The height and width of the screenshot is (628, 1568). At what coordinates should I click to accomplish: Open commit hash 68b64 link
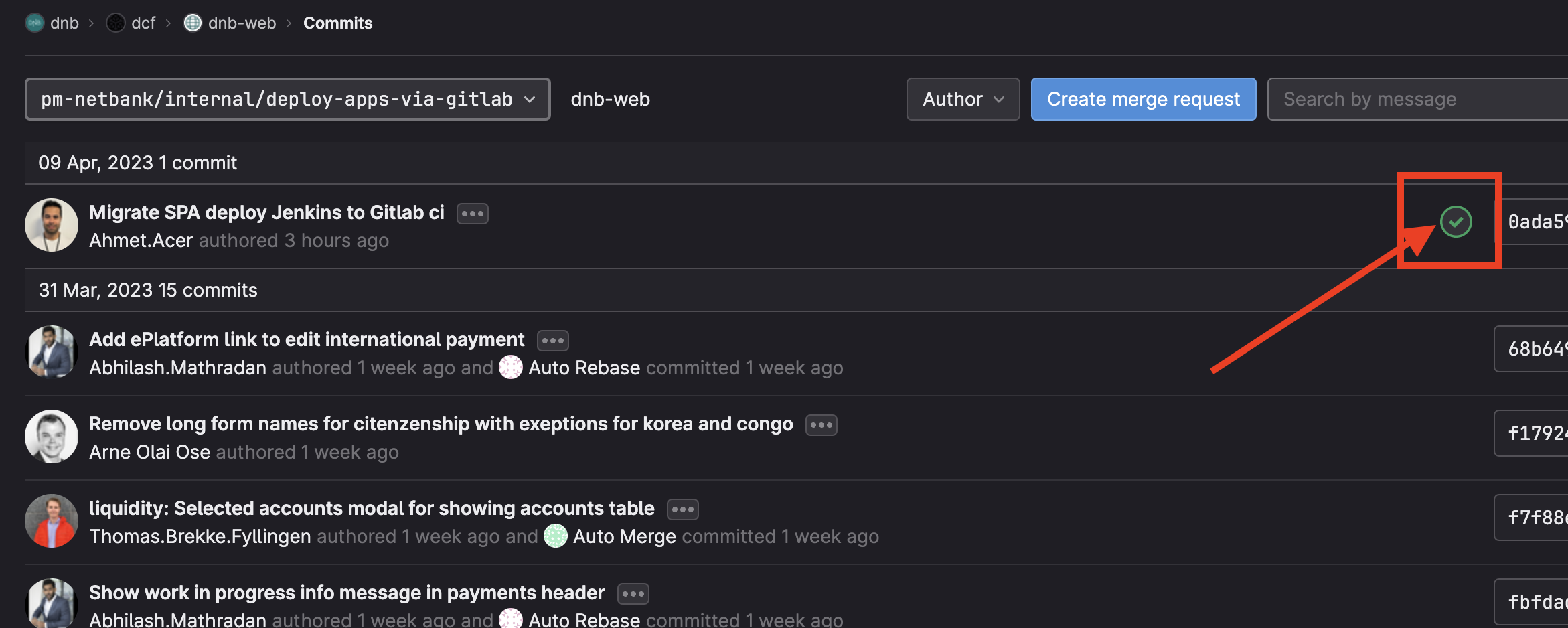pos(1536,349)
